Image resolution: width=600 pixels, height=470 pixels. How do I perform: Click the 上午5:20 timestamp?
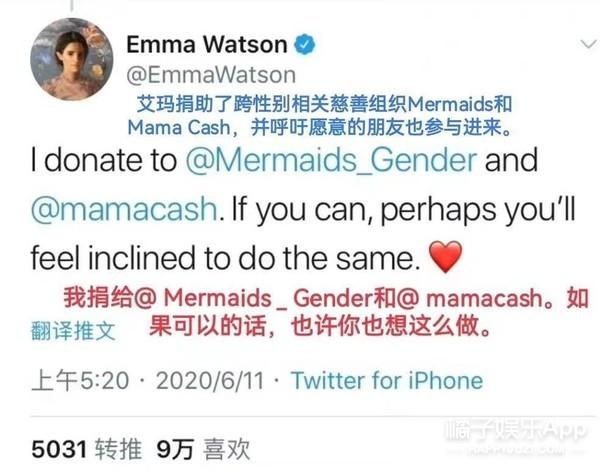point(80,380)
